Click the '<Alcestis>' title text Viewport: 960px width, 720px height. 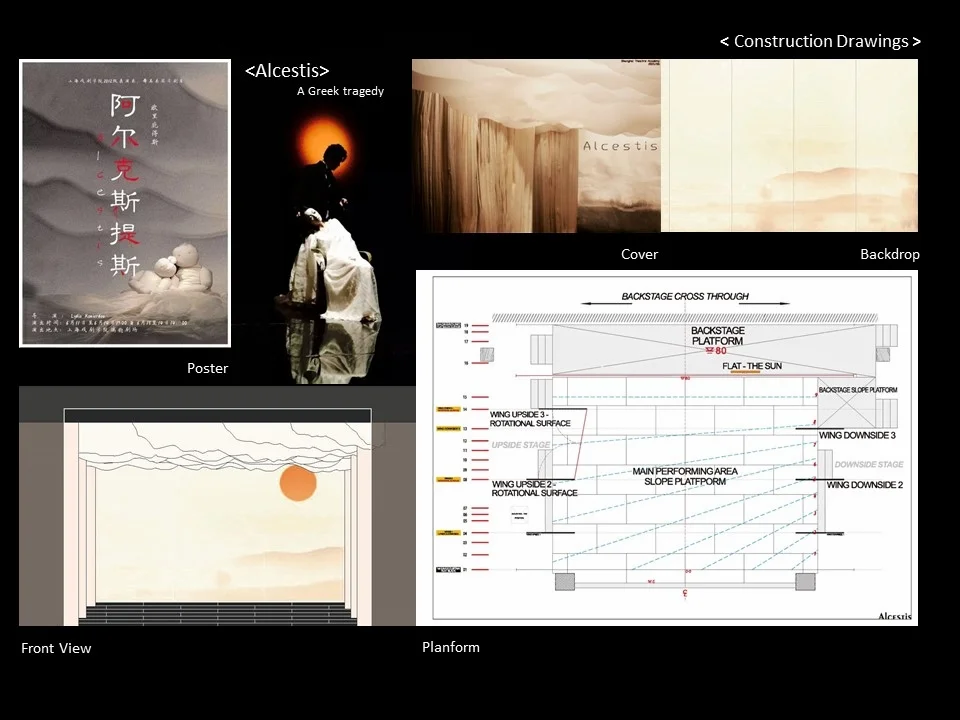point(287,70)
